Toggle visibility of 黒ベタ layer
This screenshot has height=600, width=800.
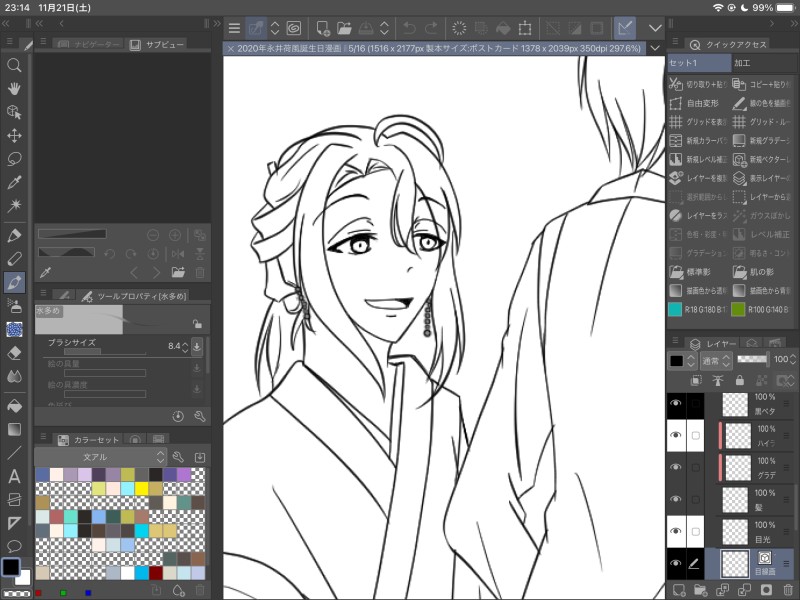point(676,403)
